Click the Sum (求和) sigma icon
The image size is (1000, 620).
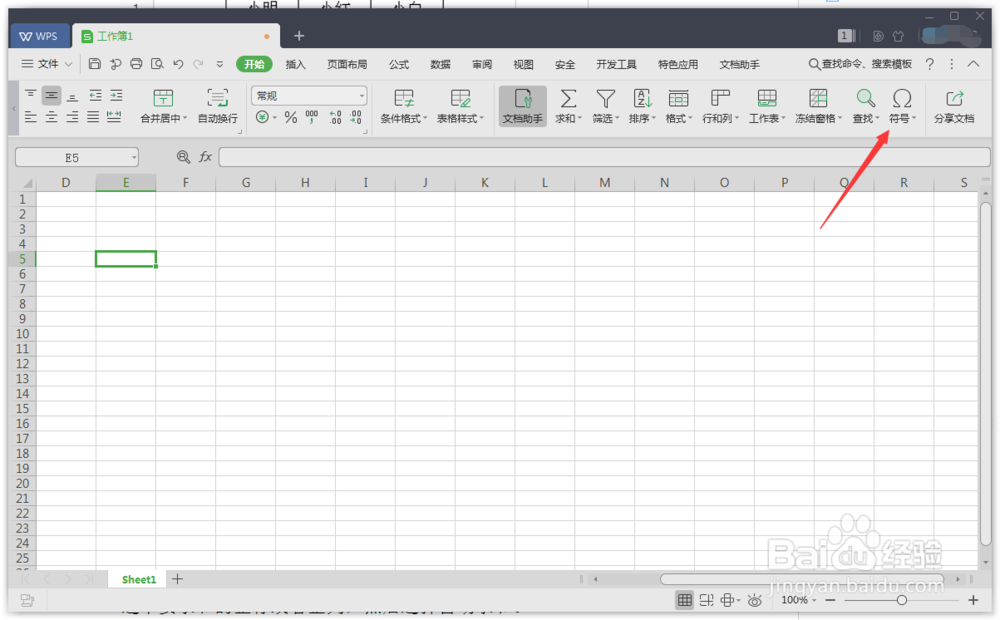[568, 99]
